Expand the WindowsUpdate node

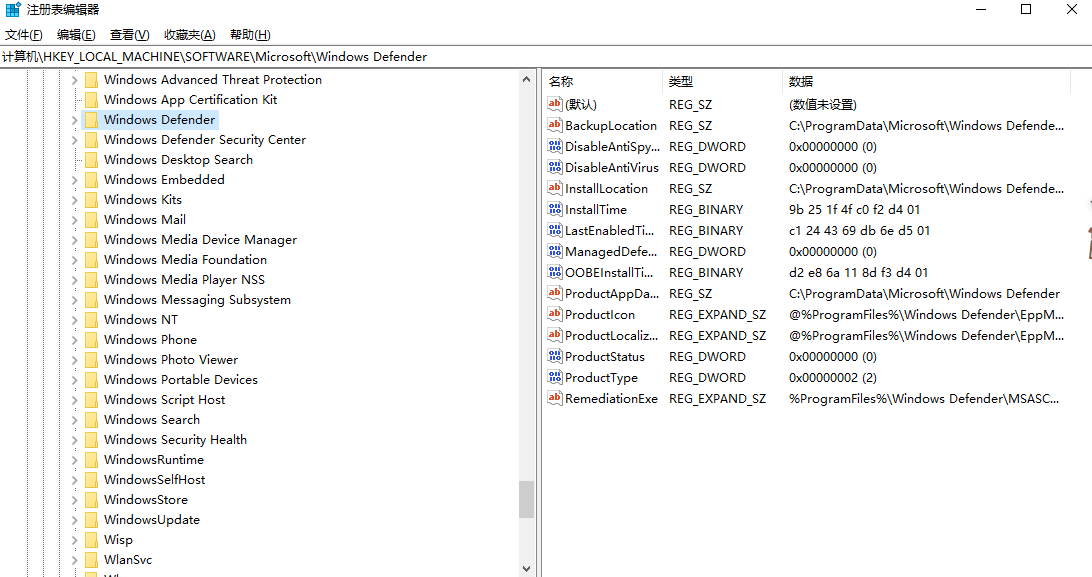coord(75,520)
